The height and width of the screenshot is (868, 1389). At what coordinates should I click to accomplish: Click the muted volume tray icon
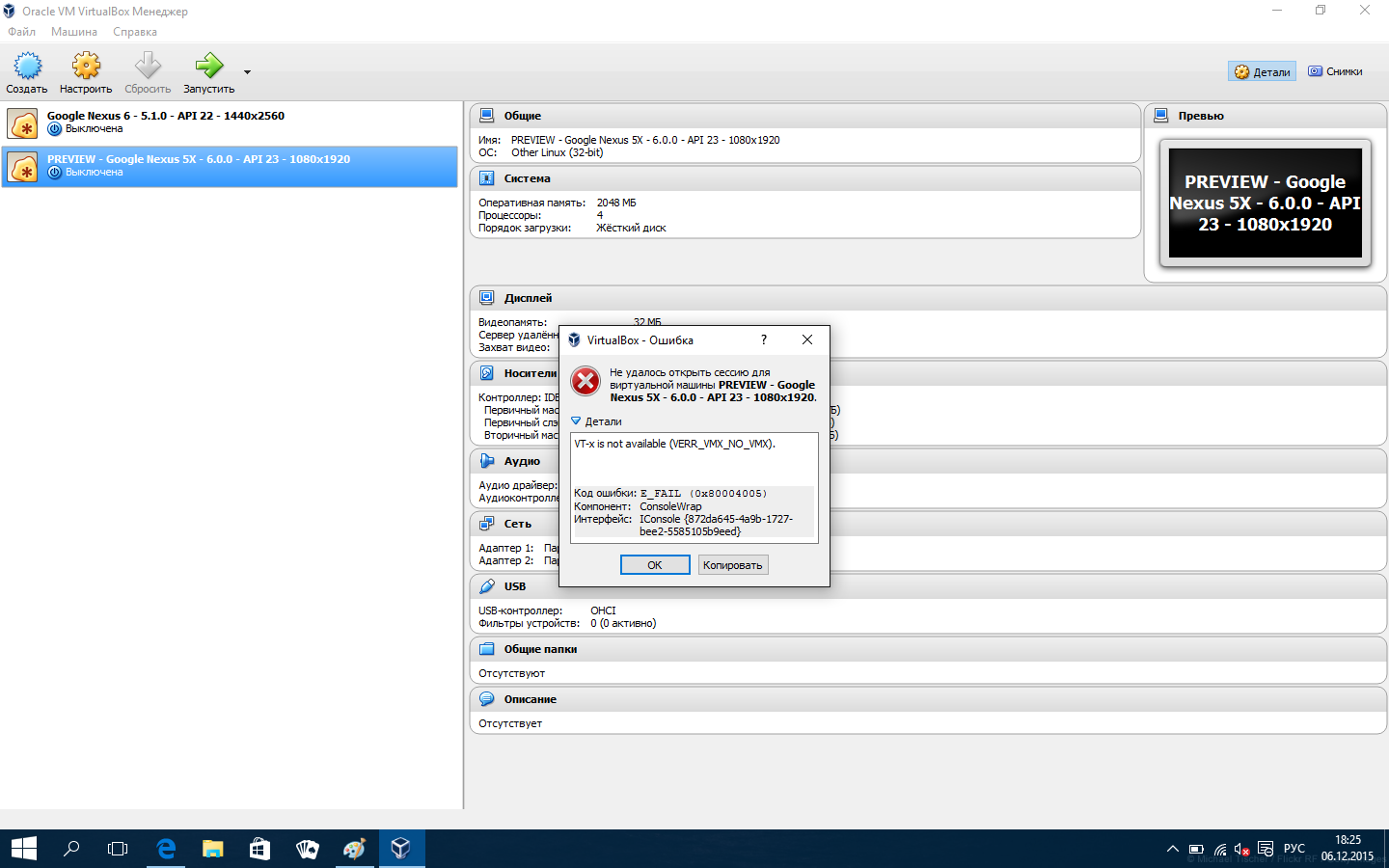(x=1242, y=850)
